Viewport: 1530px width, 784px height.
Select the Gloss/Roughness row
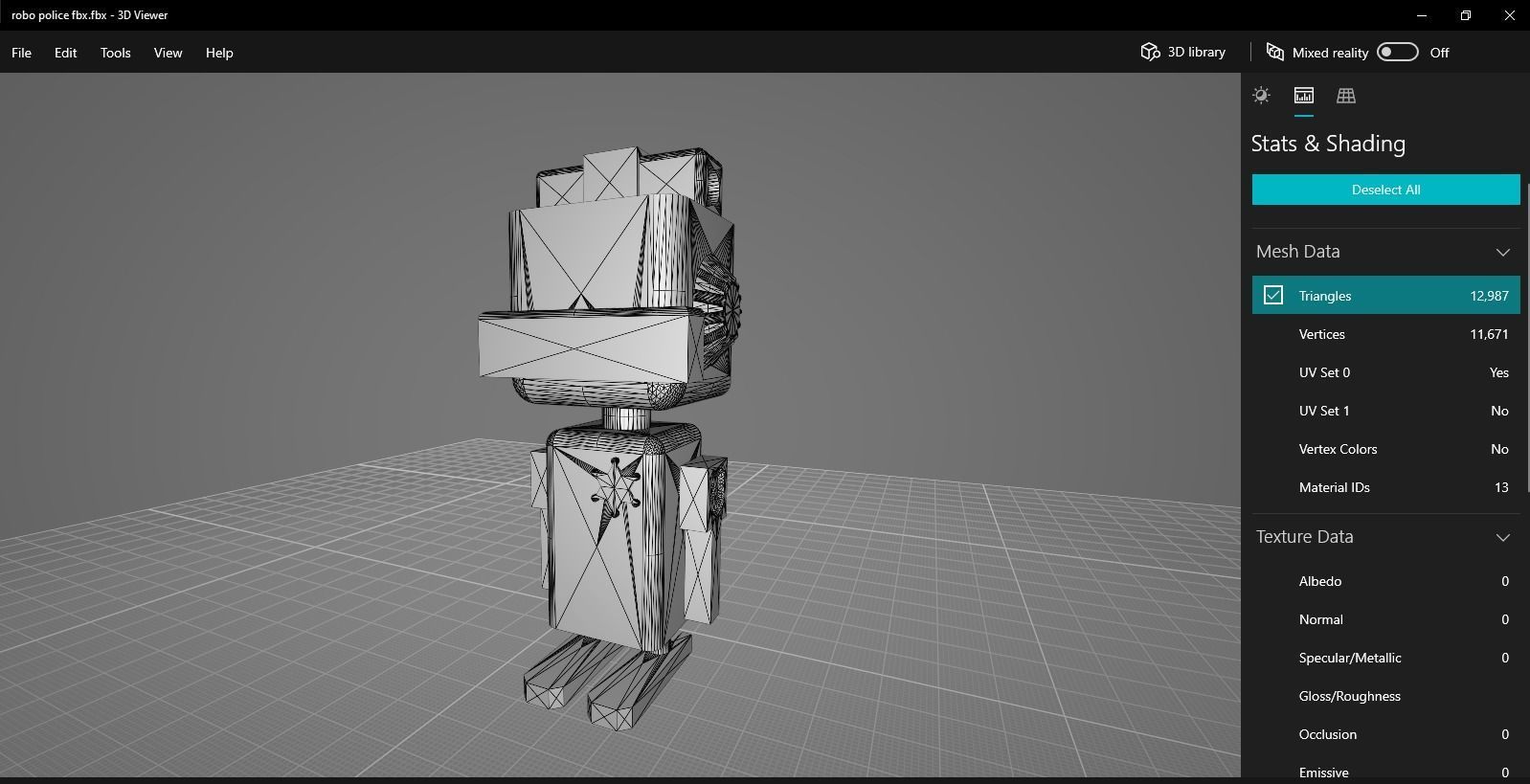(1385, 696)
